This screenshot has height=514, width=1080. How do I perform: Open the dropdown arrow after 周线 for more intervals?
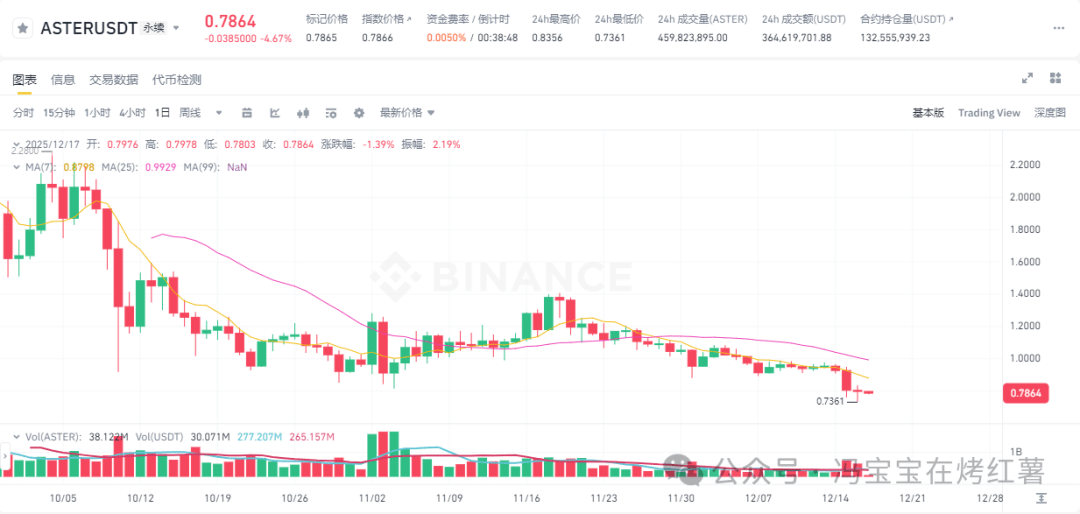219,113
